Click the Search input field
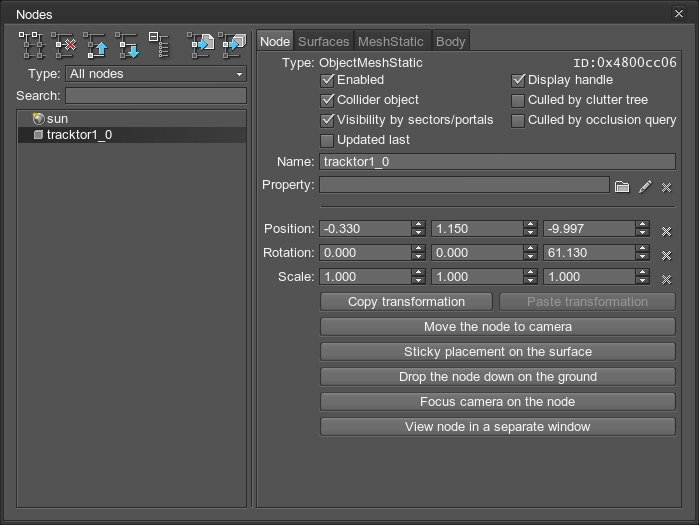 pos(155,96)
